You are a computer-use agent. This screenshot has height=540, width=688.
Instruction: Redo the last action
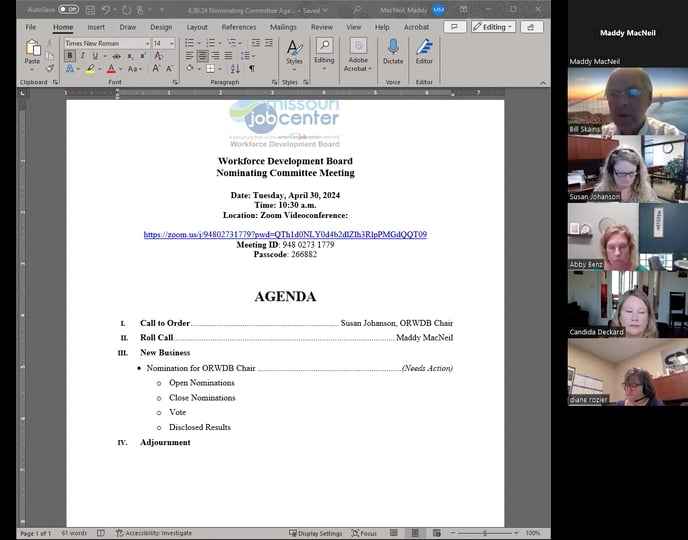126,10
